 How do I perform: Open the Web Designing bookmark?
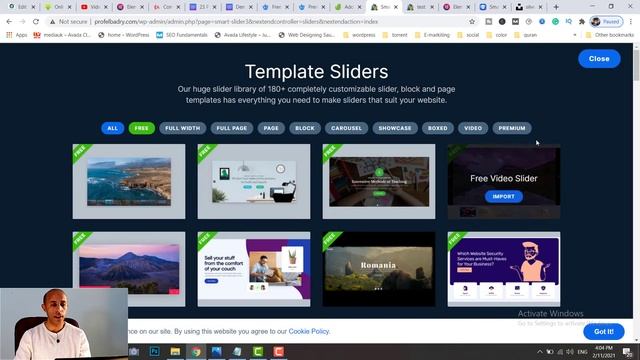pos(307,35)
